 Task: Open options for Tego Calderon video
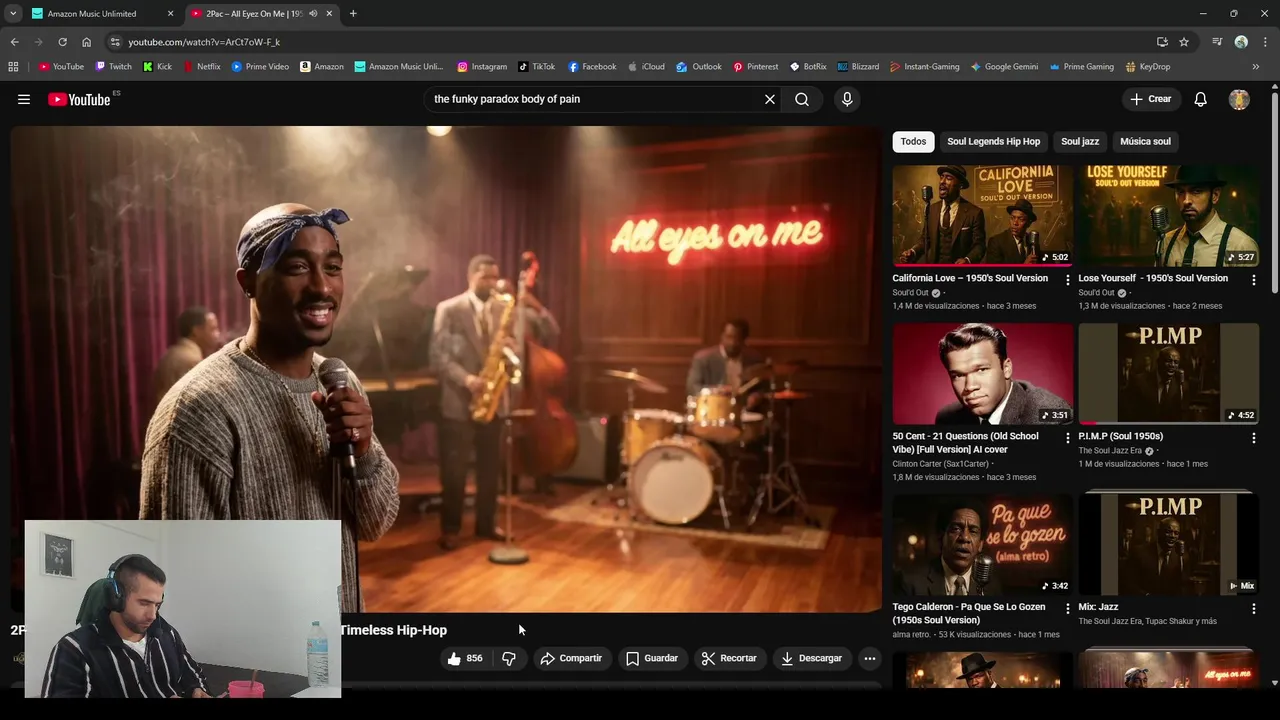click(x=1067, y=608)
